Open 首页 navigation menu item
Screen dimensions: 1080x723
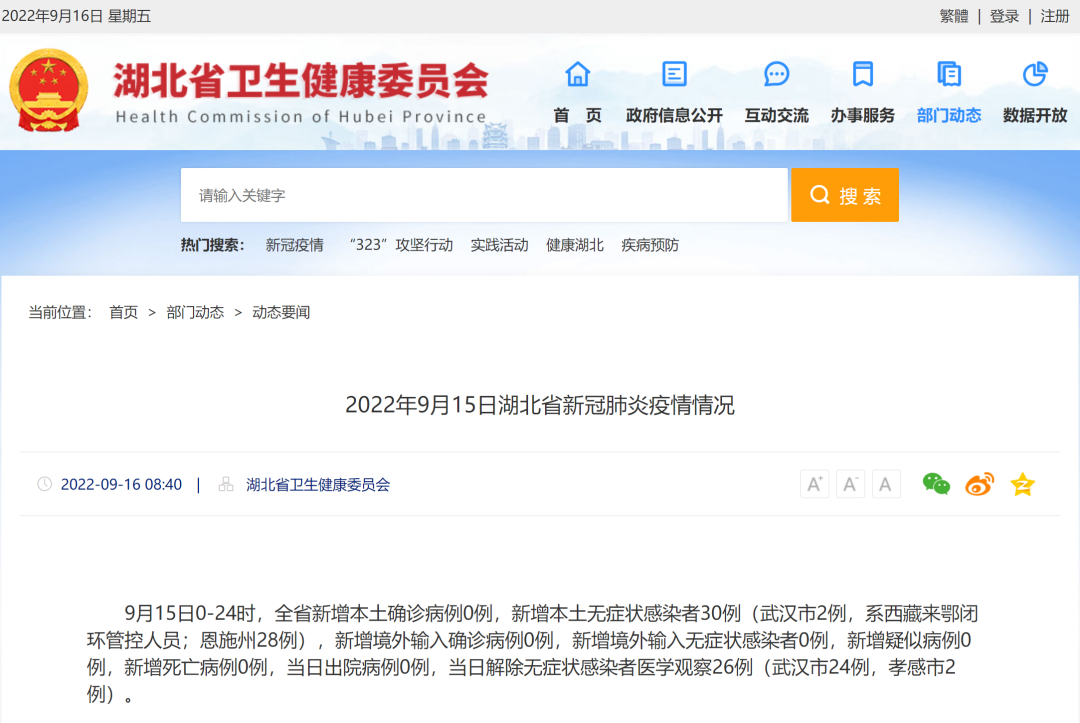click(x=577, y=116)
